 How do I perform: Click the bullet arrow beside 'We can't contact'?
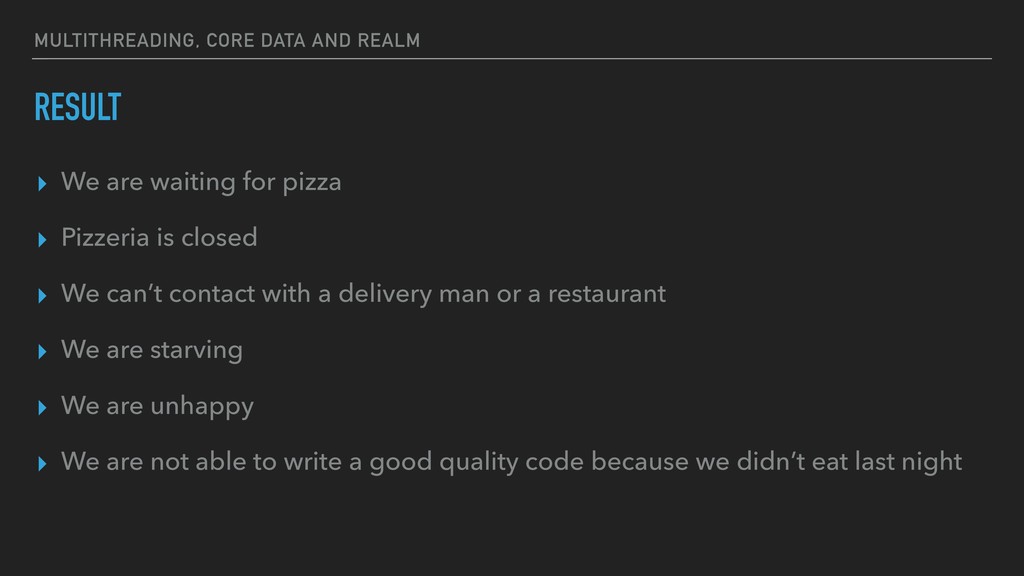(x=42, y=296)
